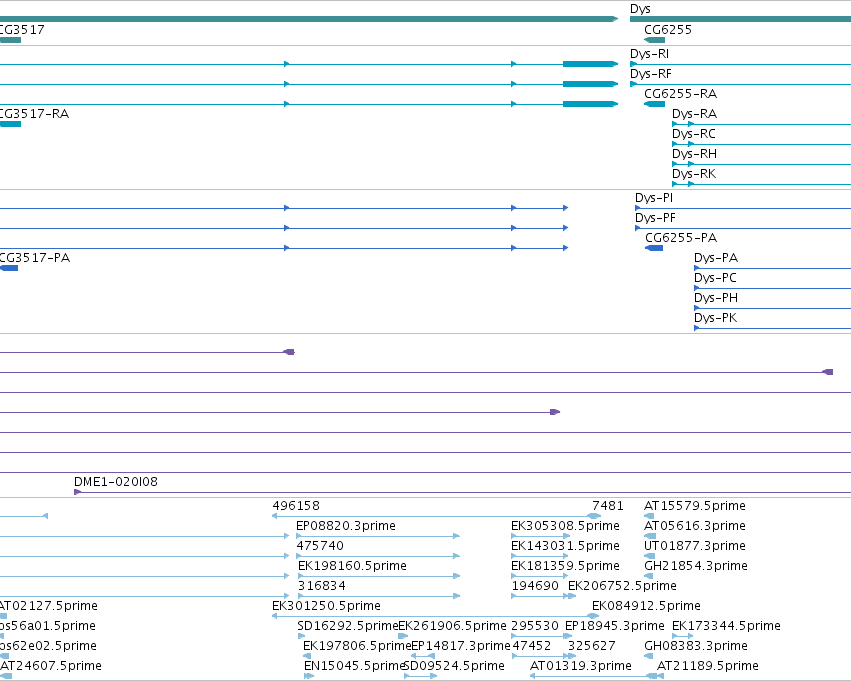Click the 475740 feature label
The image size is (851, 681).
(x=320, y=546)
